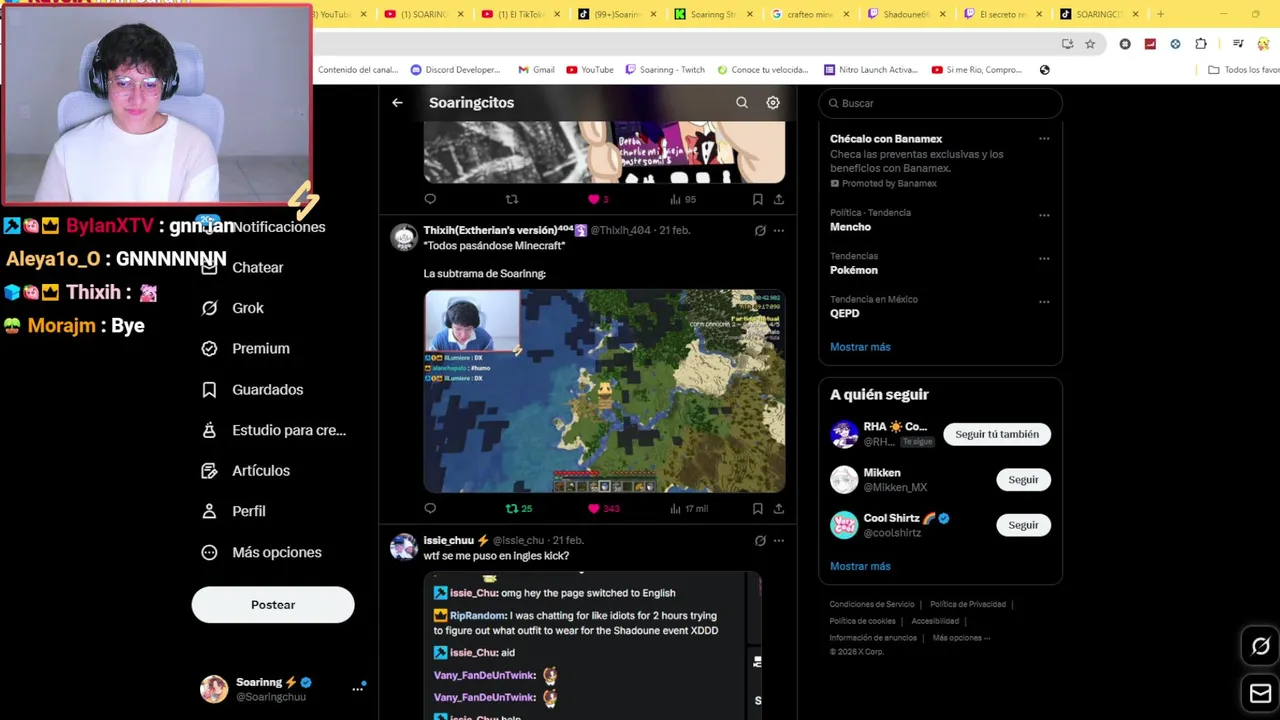Screen dimensions: 1280x720
Task: Open Gmail bookmark in bookmarks bar
Action: 536,70
